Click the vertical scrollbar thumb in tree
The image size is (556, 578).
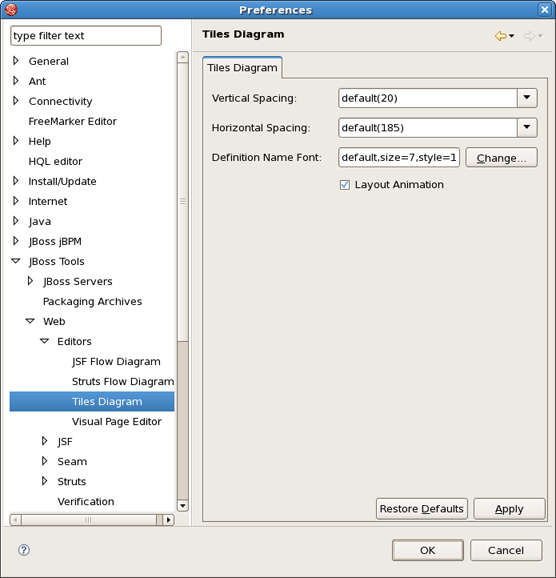(x=183, y=202)
